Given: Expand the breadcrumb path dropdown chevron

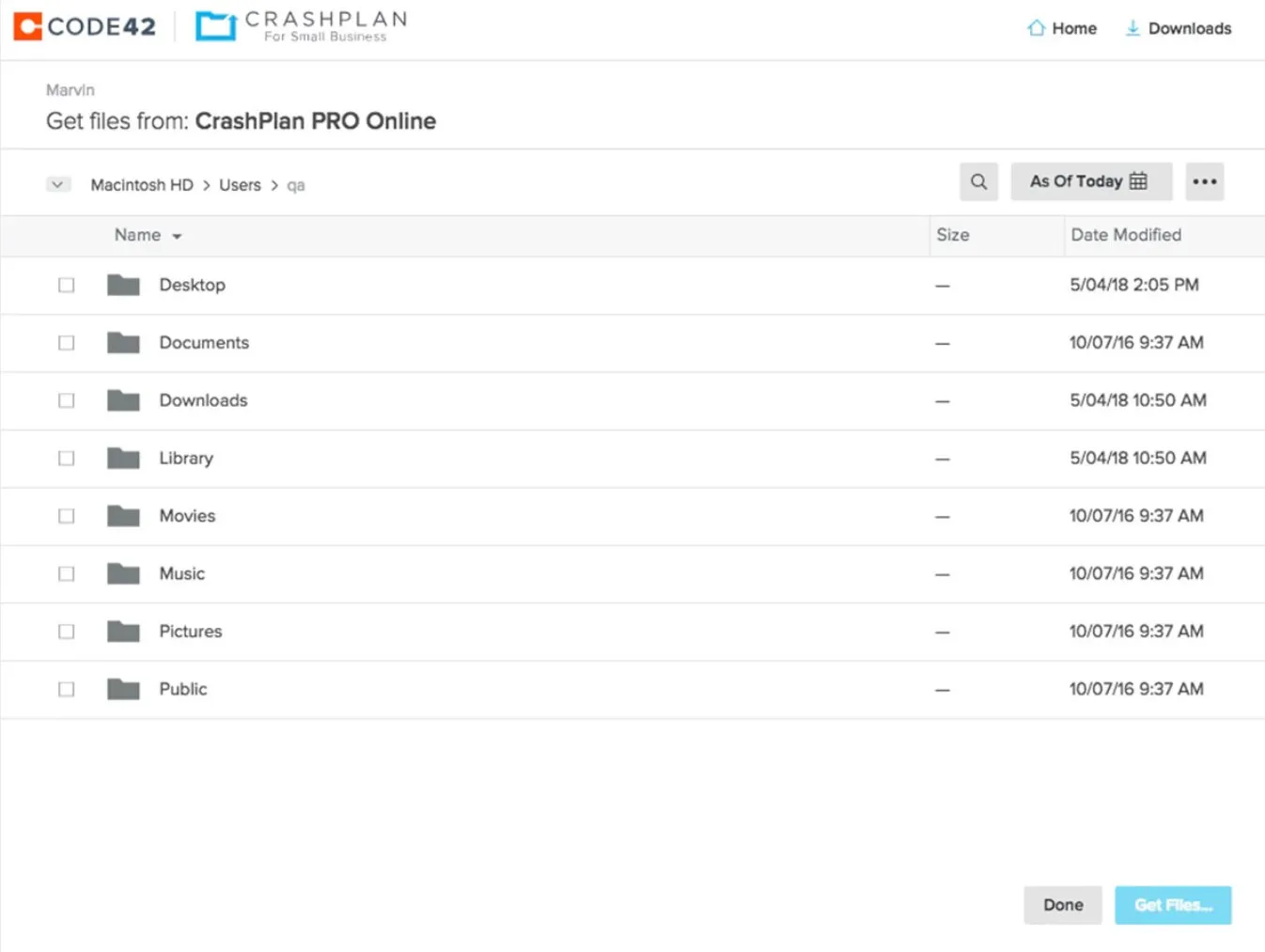Looking at the screenshot, I should click(58, 184).
